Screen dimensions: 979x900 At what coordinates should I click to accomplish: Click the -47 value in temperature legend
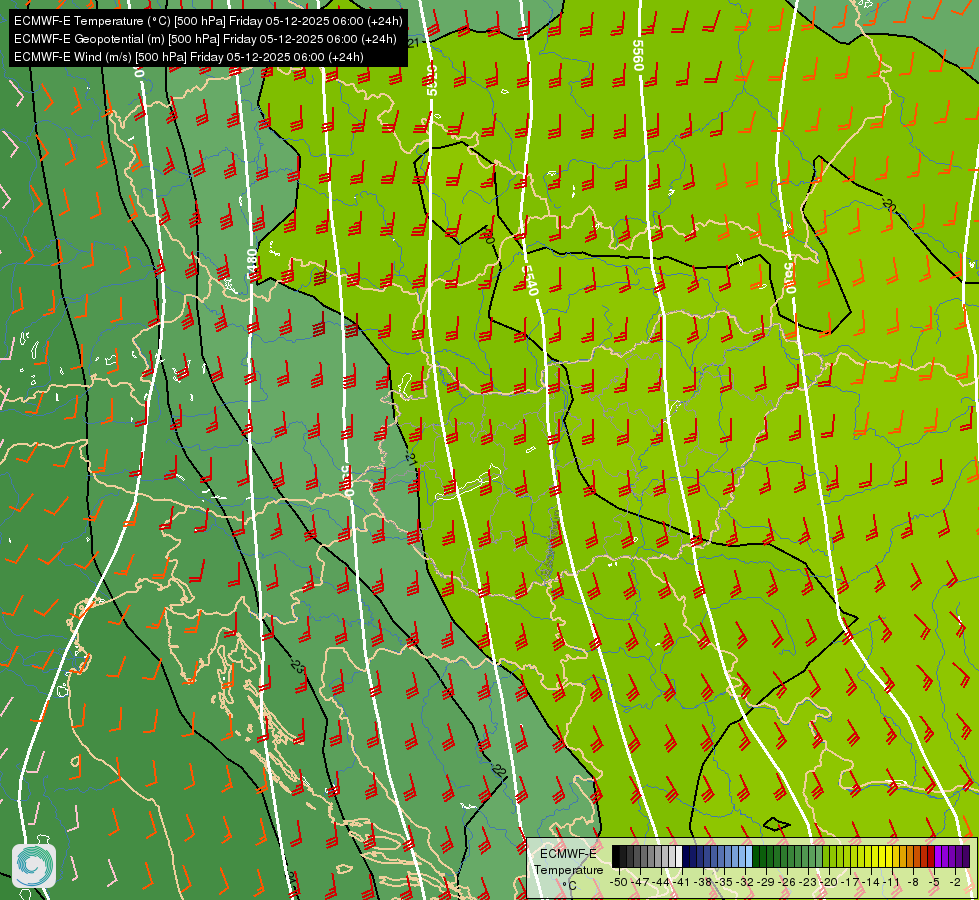tap(640, 882)
